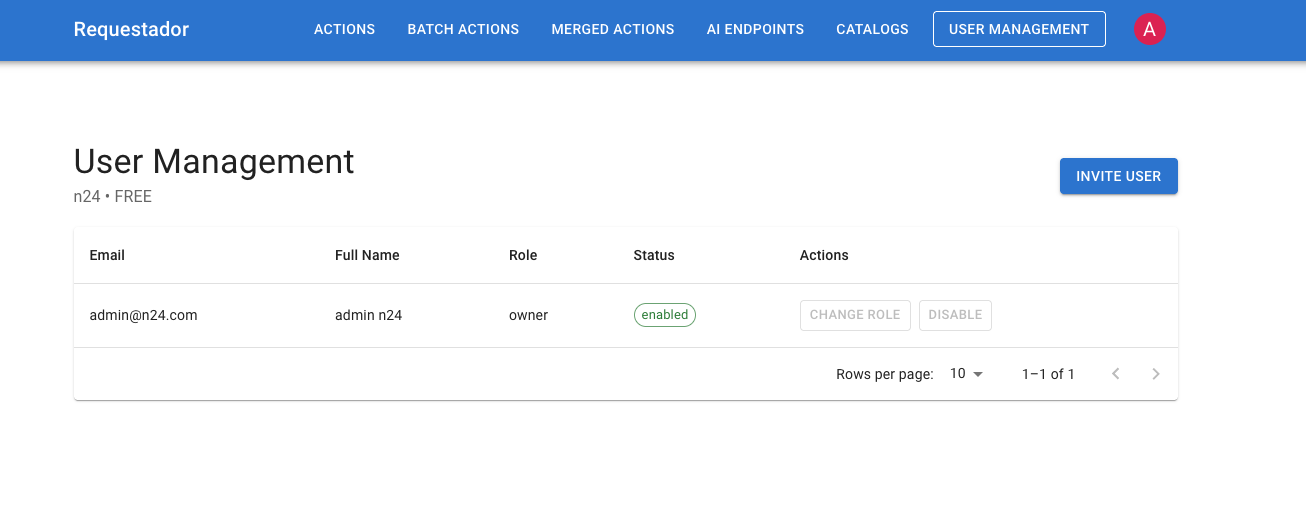Navigate to Batch Actions

pyautogui.click(x=463, y=30)
